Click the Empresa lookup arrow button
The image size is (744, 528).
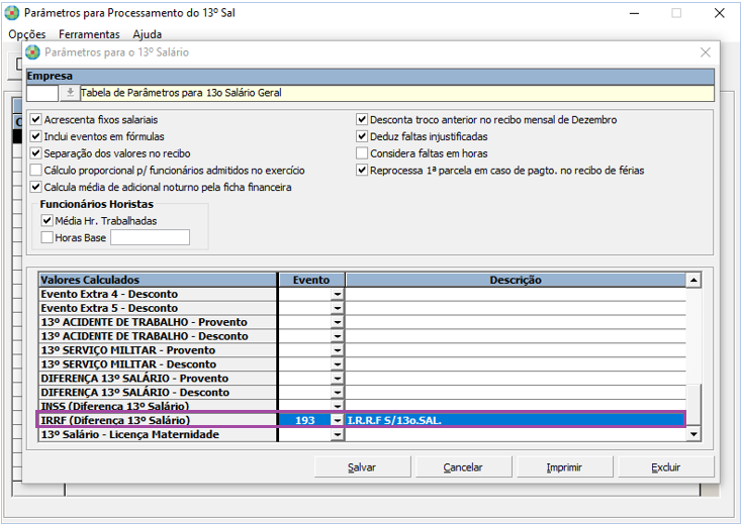click(x=70, y=93)
